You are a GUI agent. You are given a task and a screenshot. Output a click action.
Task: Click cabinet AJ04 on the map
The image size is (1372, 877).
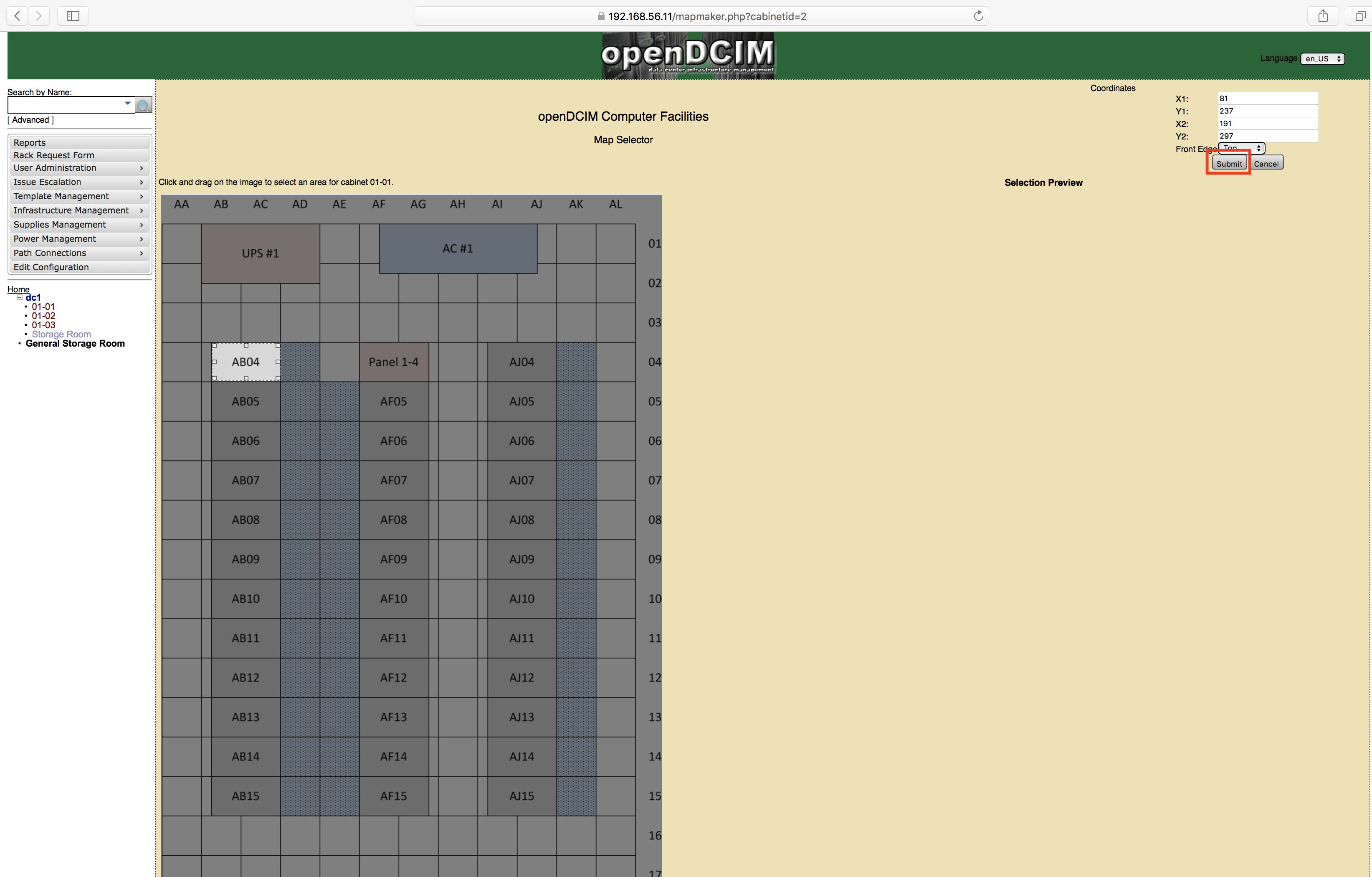521,362
